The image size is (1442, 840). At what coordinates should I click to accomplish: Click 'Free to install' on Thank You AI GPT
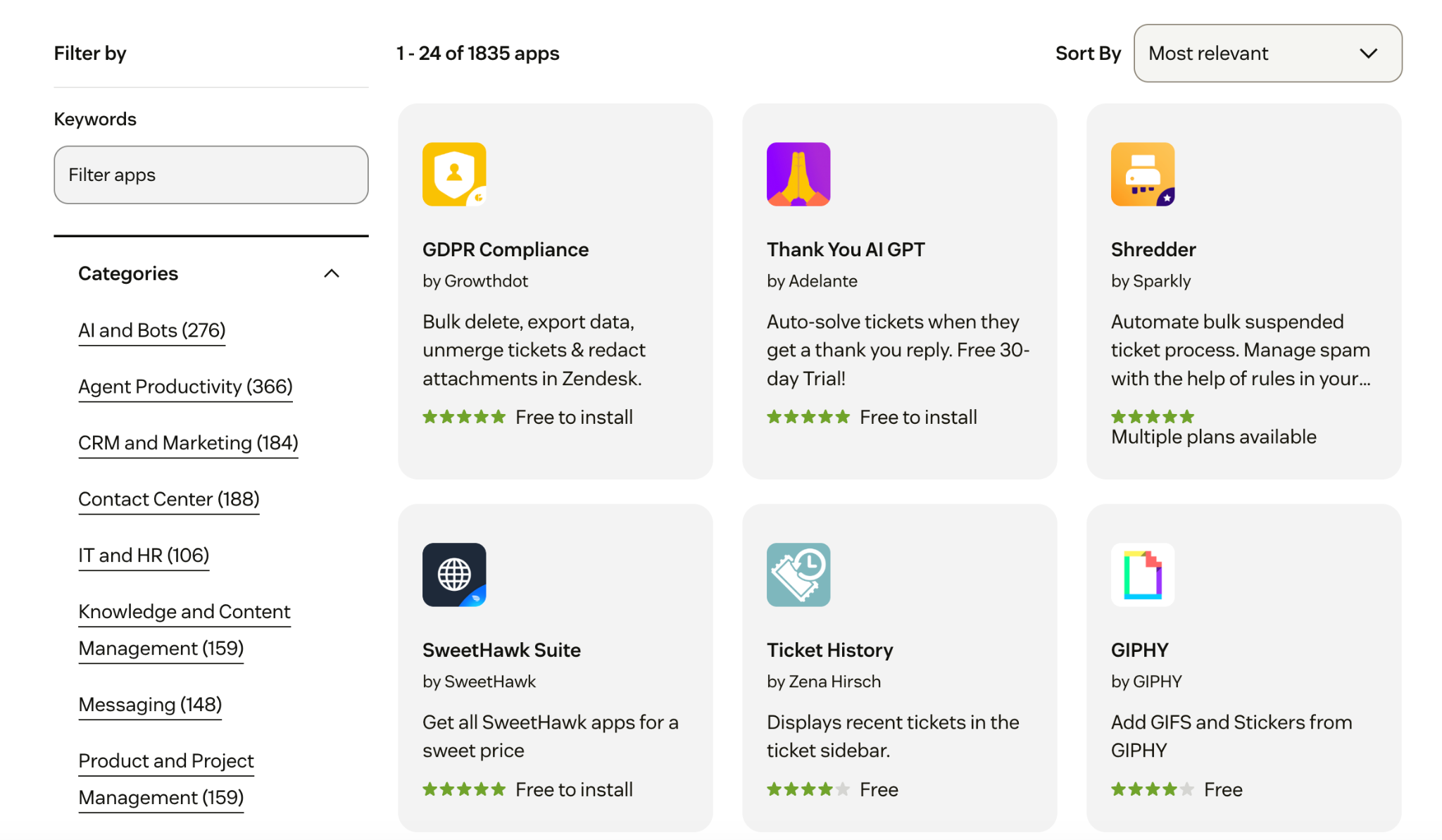pos(918,417)
